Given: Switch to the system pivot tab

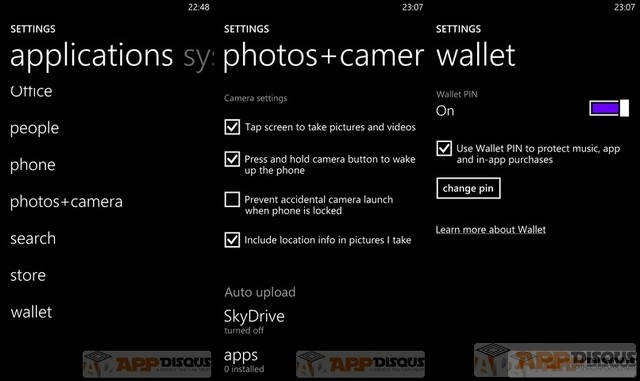Looking at the screenshot, I should pos(198,57).
